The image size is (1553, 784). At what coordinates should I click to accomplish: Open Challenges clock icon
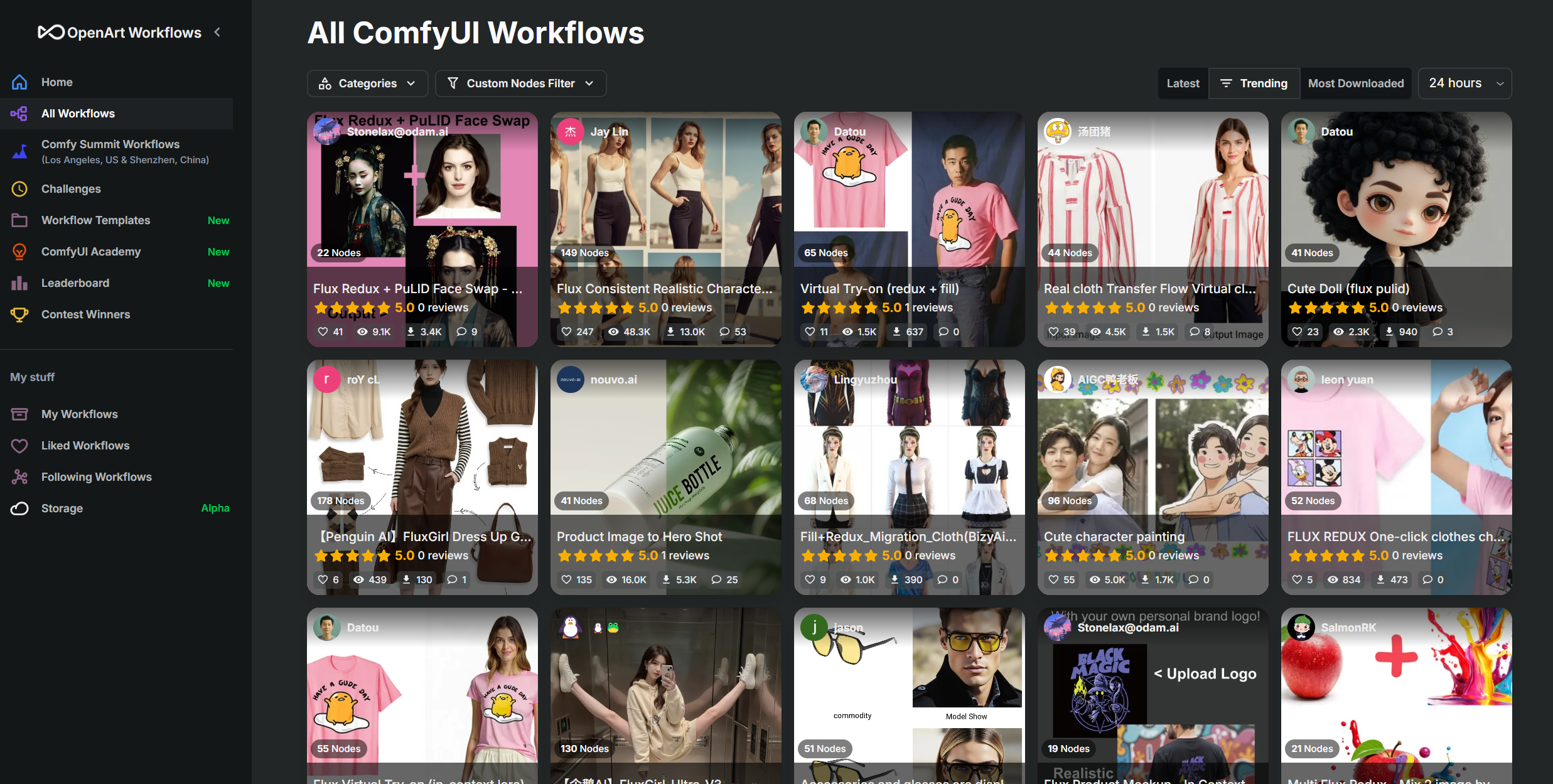[19, 189]
